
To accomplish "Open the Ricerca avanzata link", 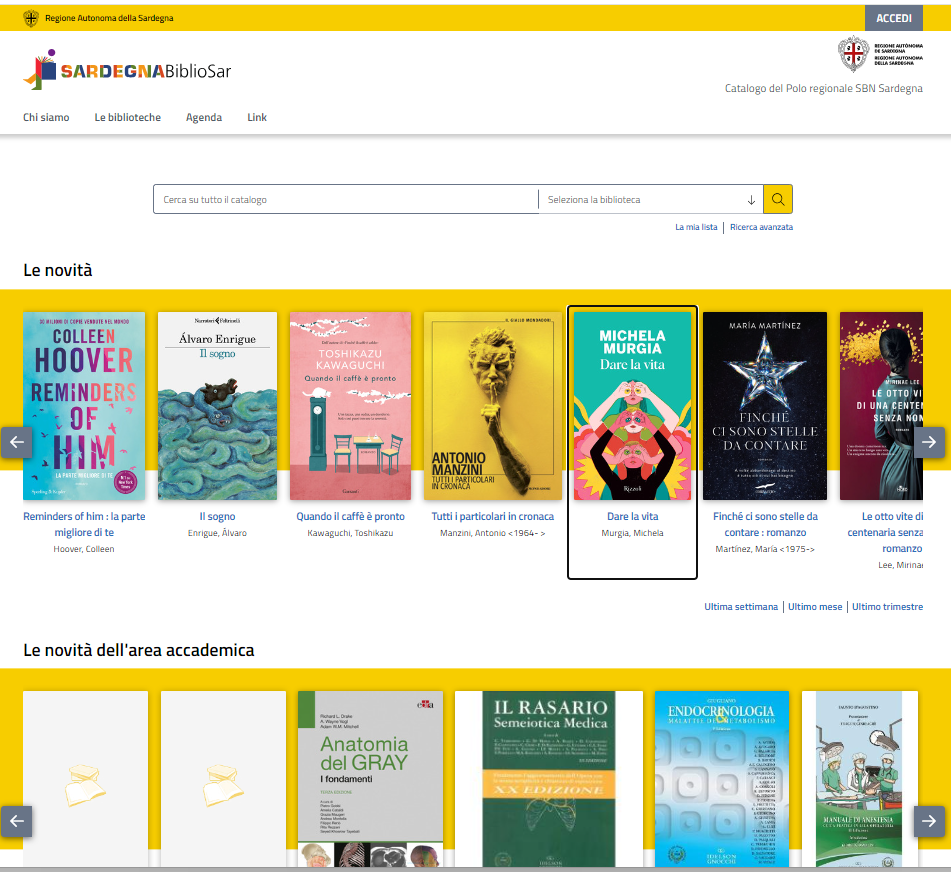I will click(761, 227).
